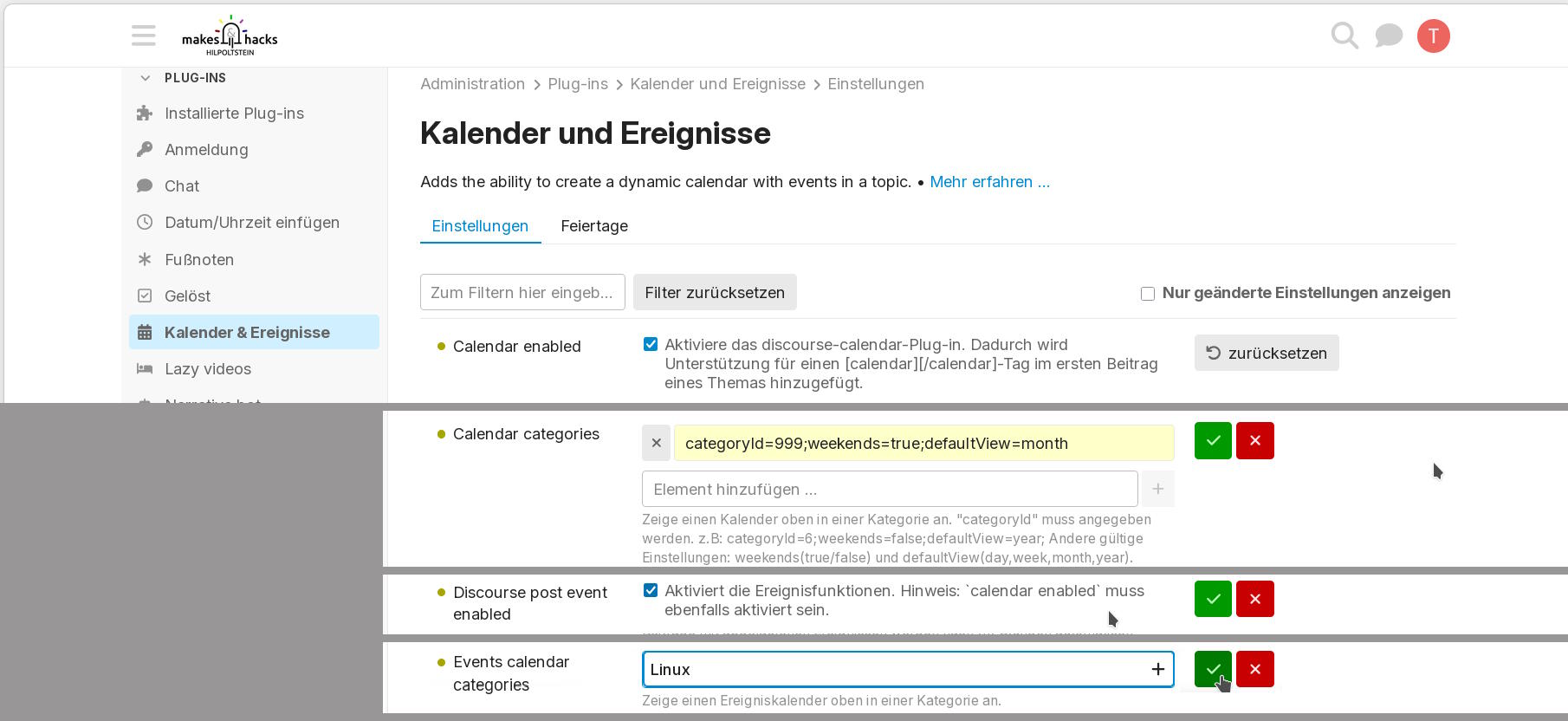Remove the categoryId=999 list entry
Image resolution: width=1568 pixels, height=721 pixels.
point(656,443)
